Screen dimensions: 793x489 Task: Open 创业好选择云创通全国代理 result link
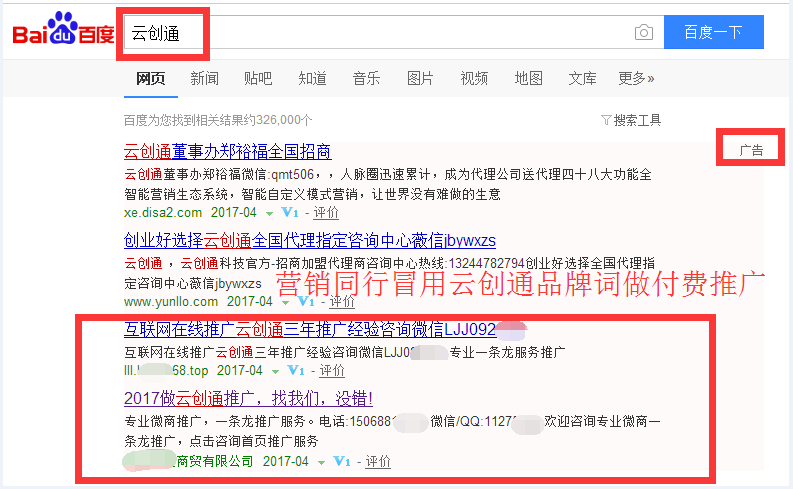(310, 241)
